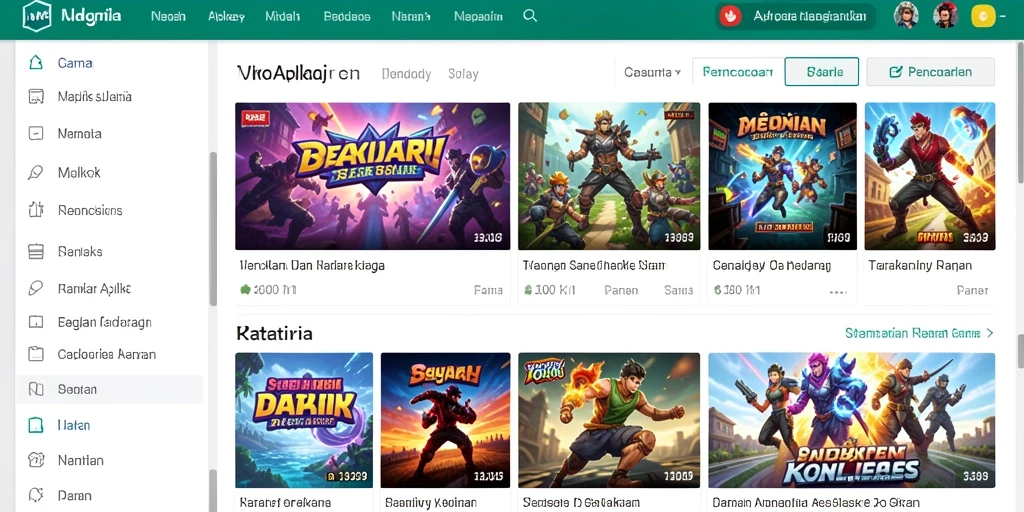This screenshot has width=1024, height=512.
Task: Click the Damain Amnaniia game title
Action: click(816, 503)
